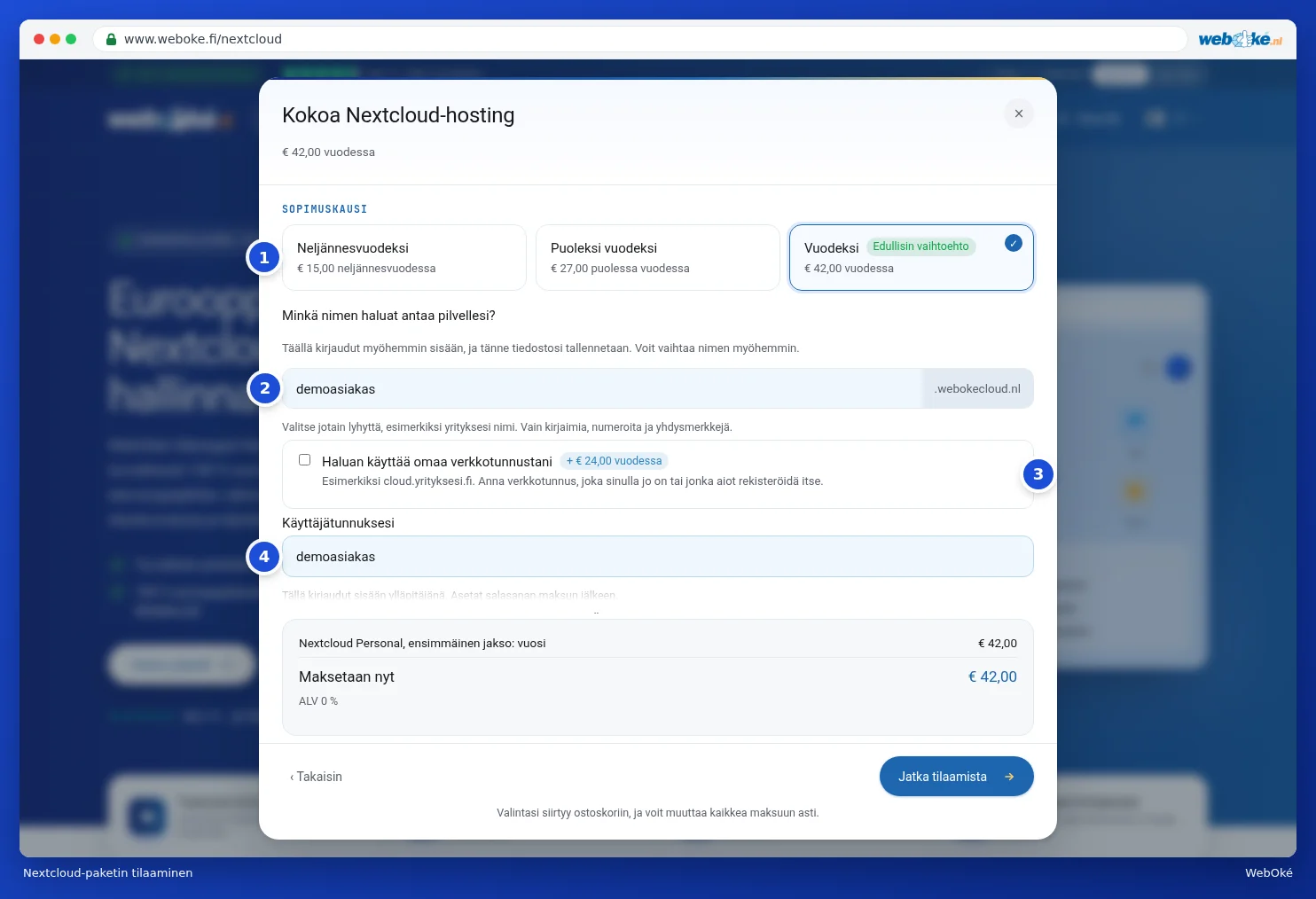Click the Kokoa Nextcloud-hosting dialog title

(x=398, y=115)
